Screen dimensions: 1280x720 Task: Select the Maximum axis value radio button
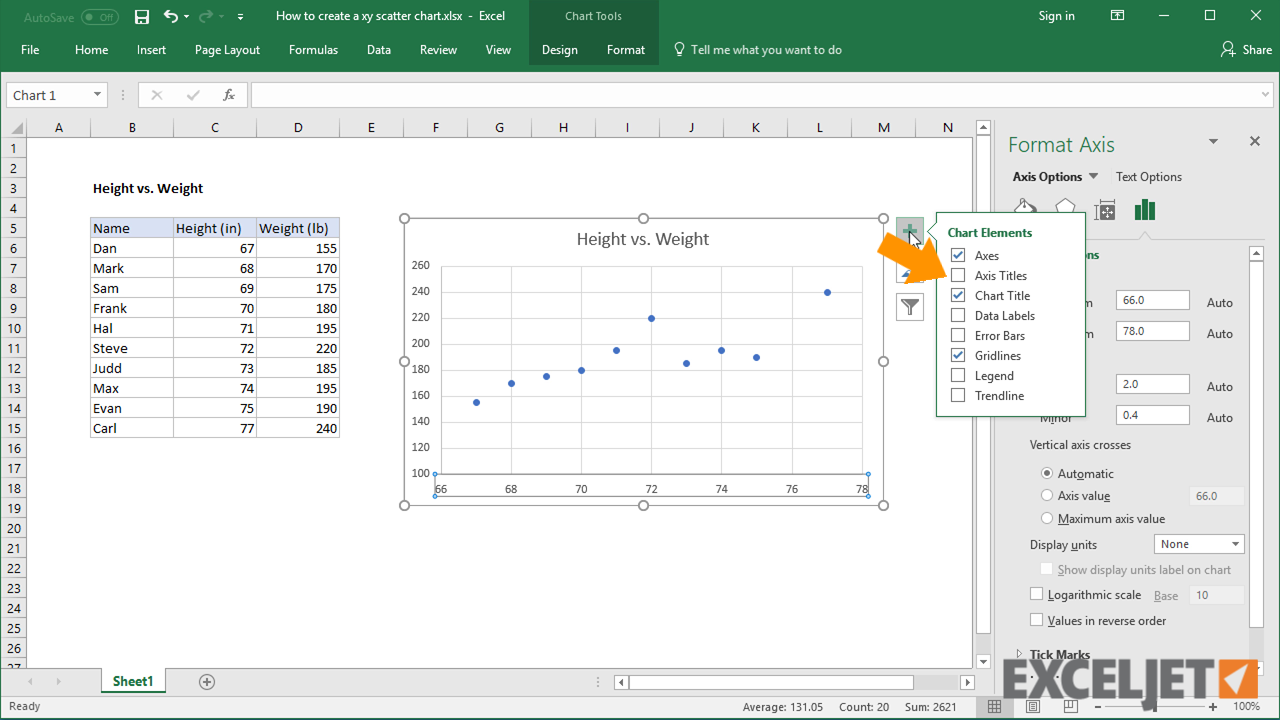(1047, 518)
